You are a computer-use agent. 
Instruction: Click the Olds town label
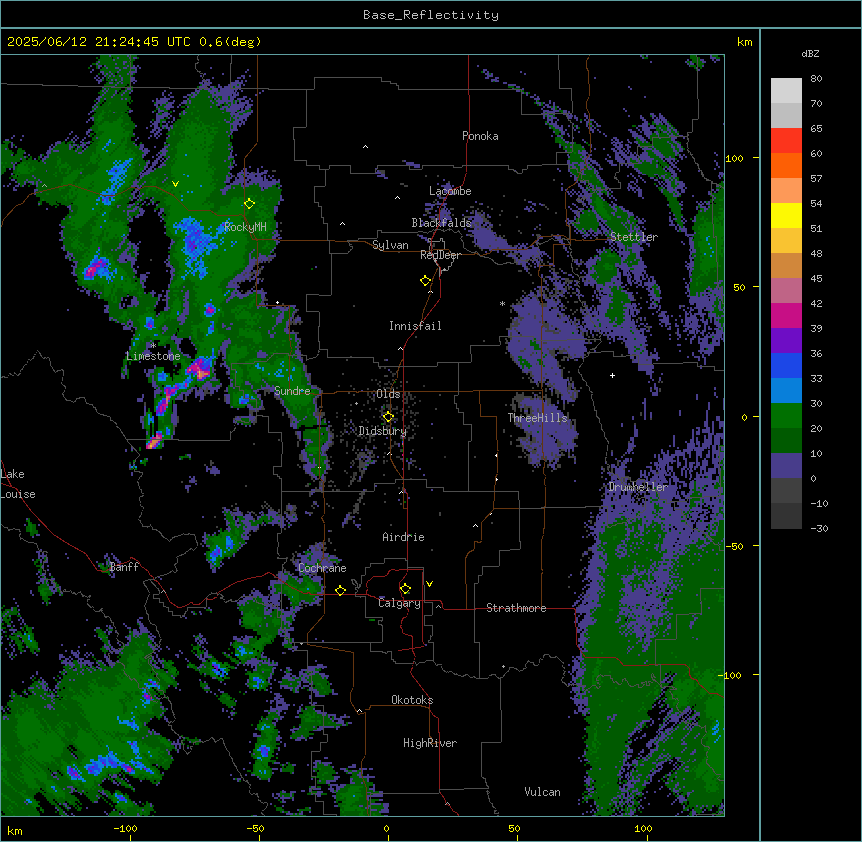coord(388,394)
